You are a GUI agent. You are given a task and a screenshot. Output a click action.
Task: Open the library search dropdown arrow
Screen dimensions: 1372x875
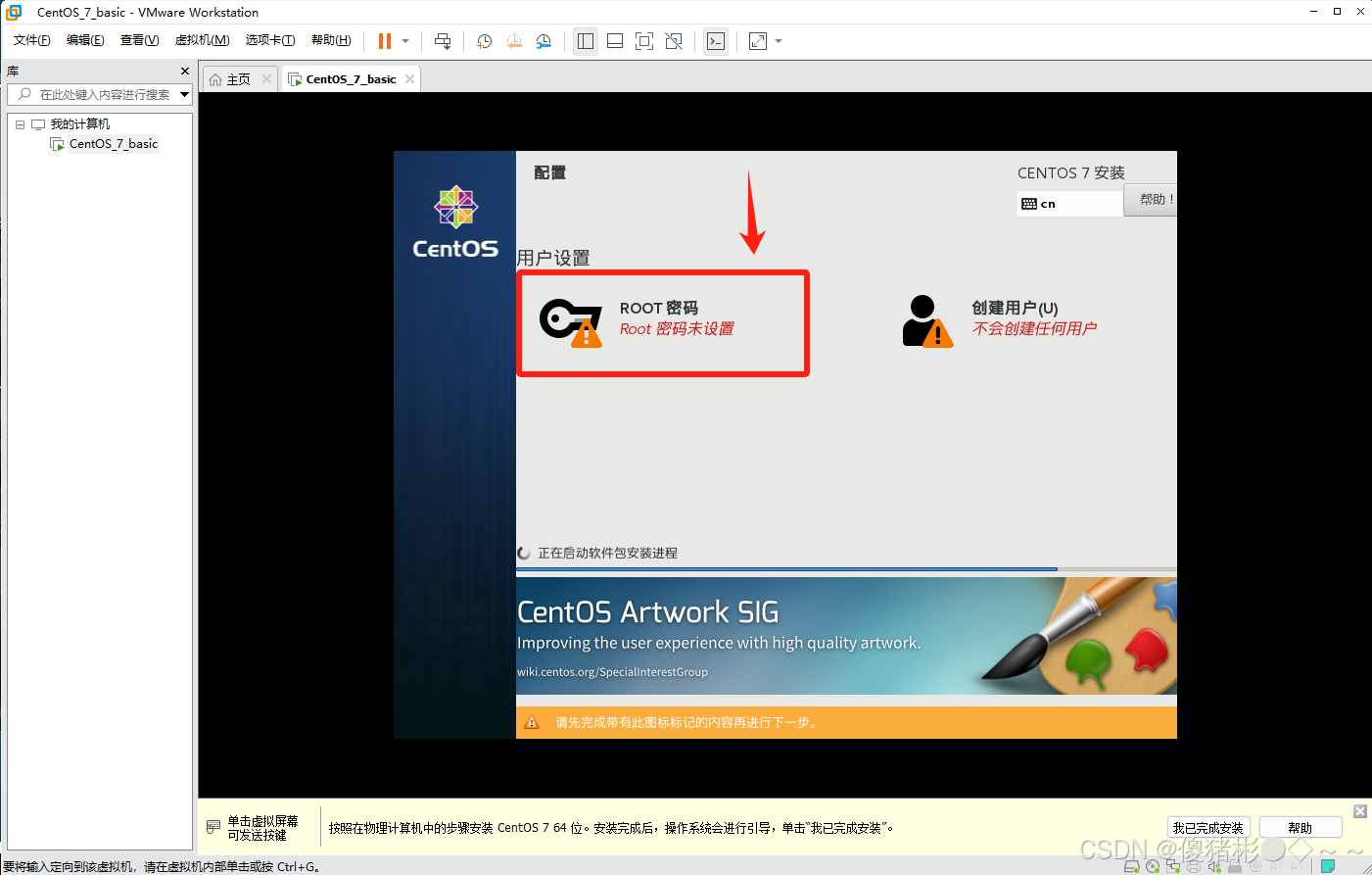click(x=185, y=94)
